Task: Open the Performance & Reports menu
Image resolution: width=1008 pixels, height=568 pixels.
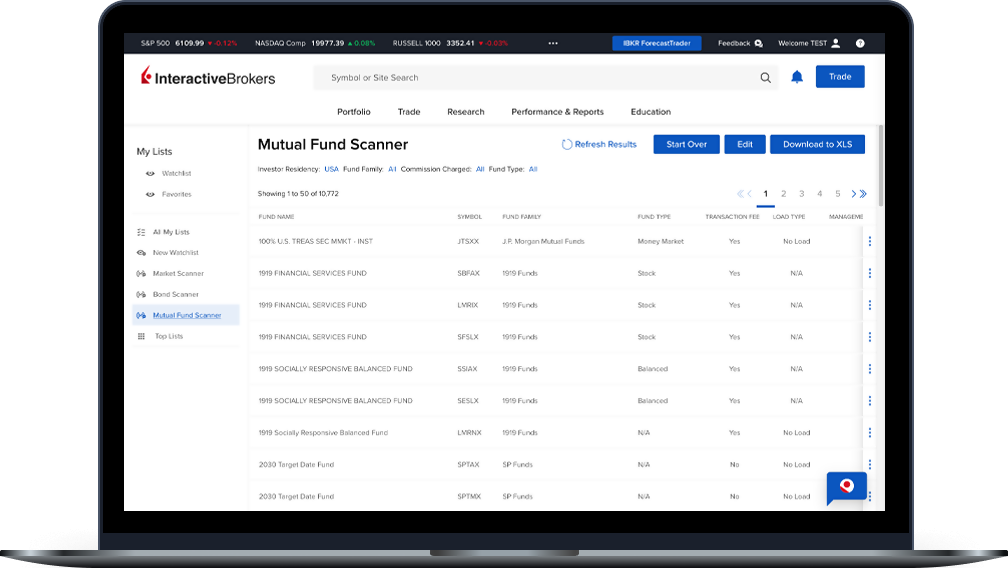Action: click(x=557, y=112)
